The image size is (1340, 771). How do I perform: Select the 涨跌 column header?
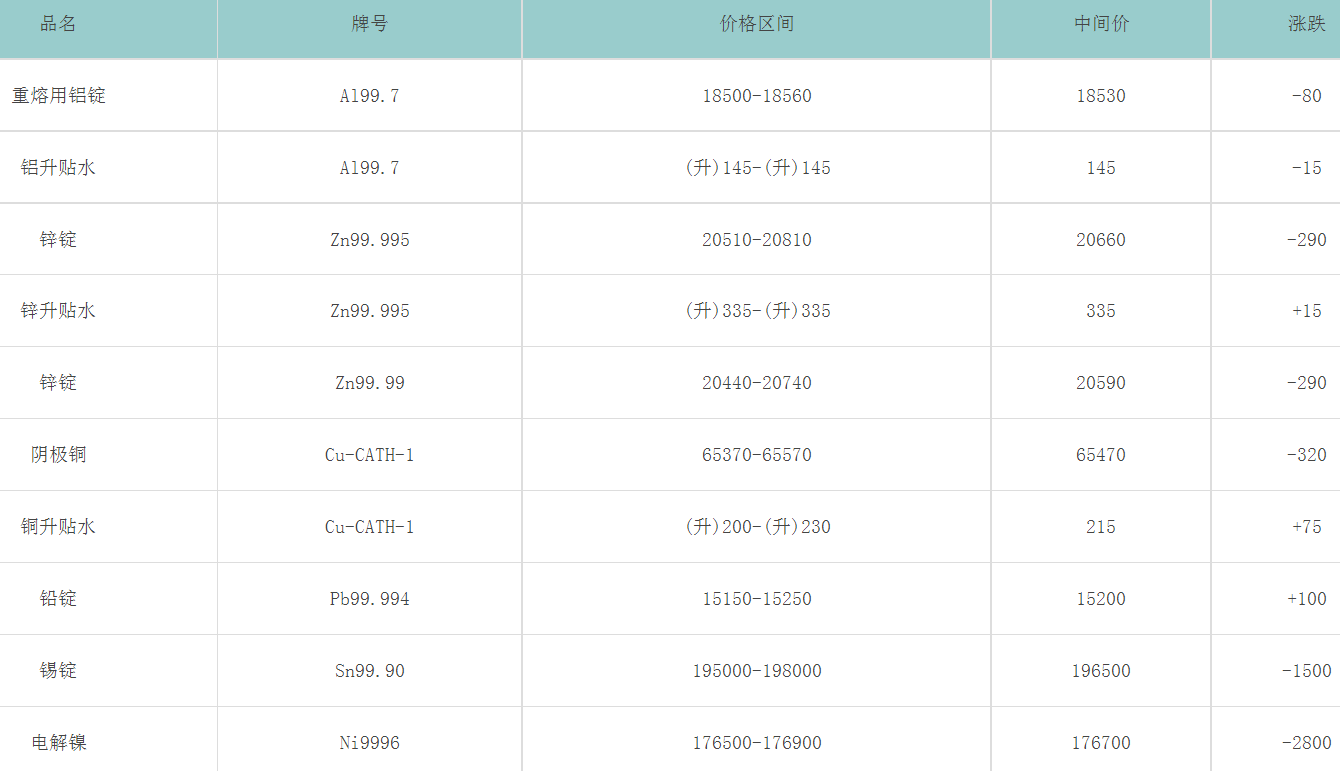tap(1306, 24)
